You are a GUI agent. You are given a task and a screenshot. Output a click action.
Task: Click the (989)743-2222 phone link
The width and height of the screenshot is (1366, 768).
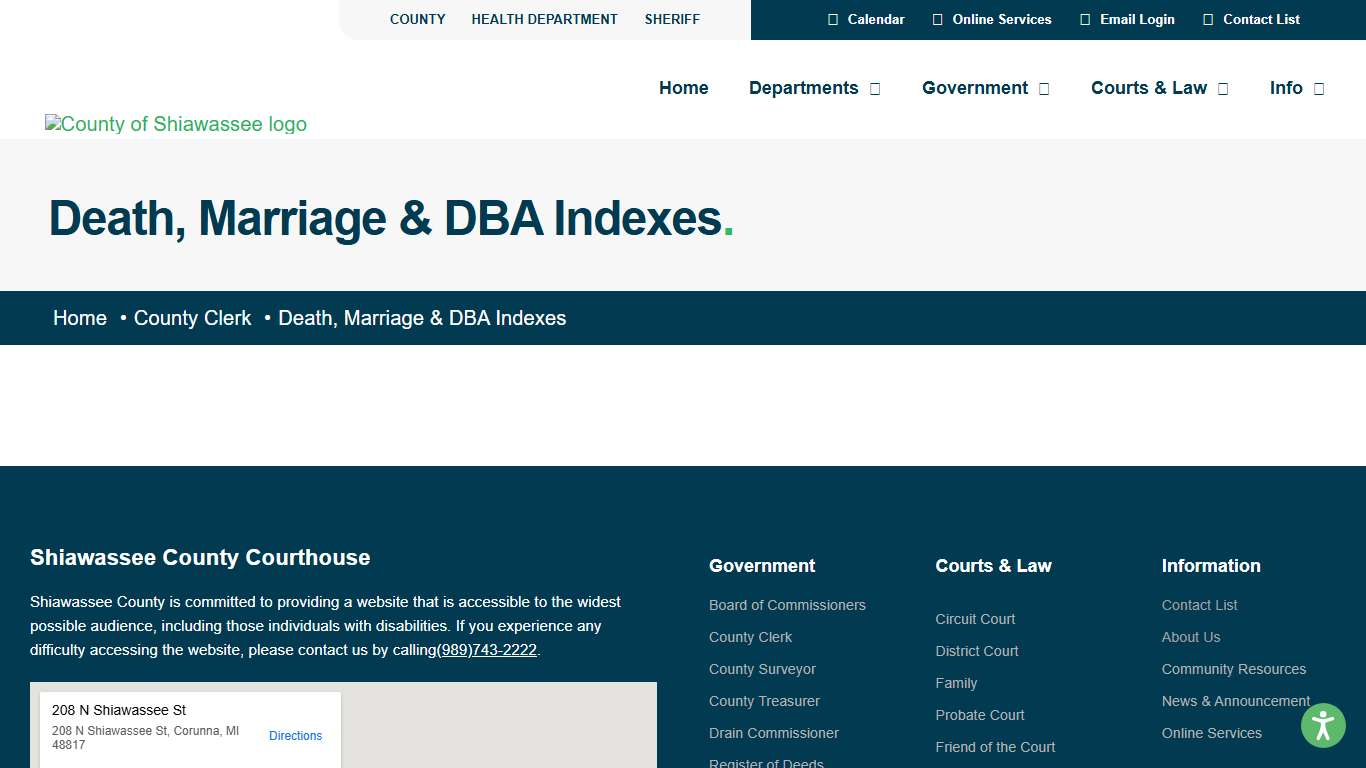(x=487, y=649)
